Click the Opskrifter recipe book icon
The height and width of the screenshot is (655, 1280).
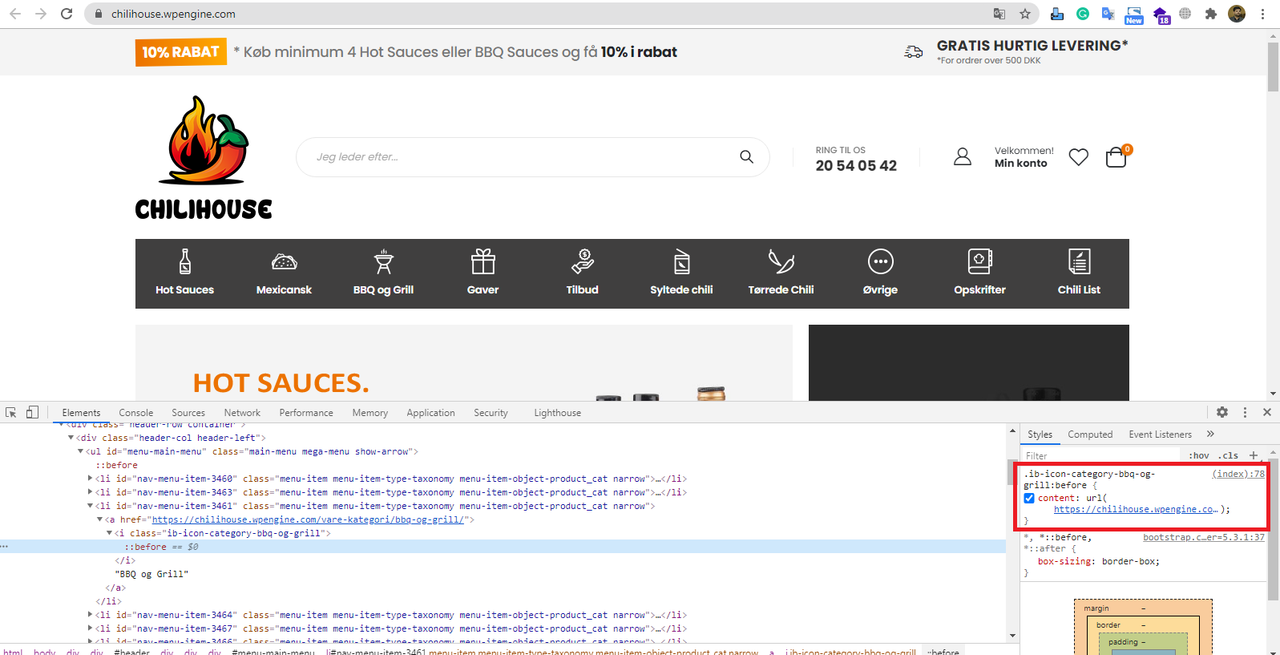coord(980,262)
